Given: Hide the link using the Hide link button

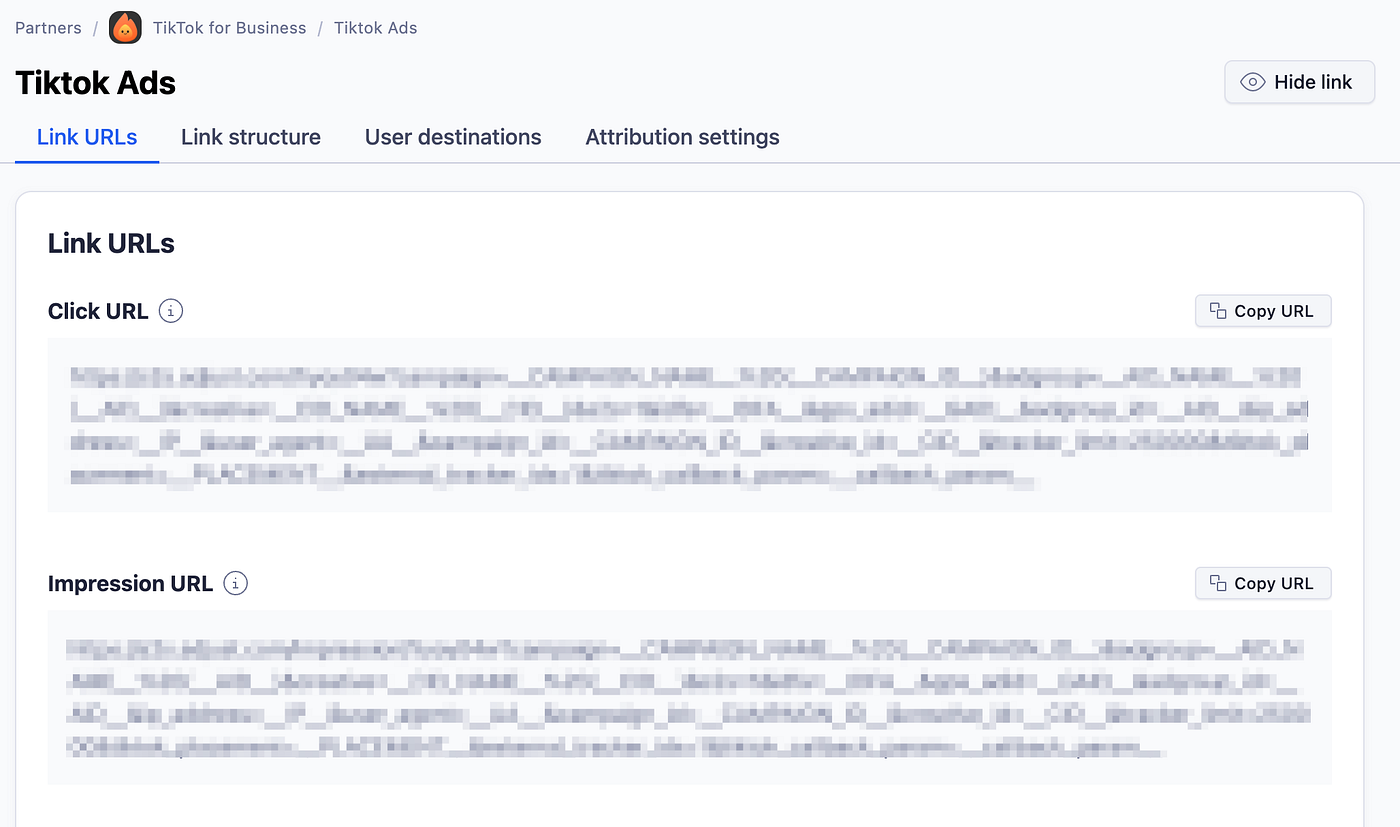Looking at the screenshot, I should [x=1299, y=82].
